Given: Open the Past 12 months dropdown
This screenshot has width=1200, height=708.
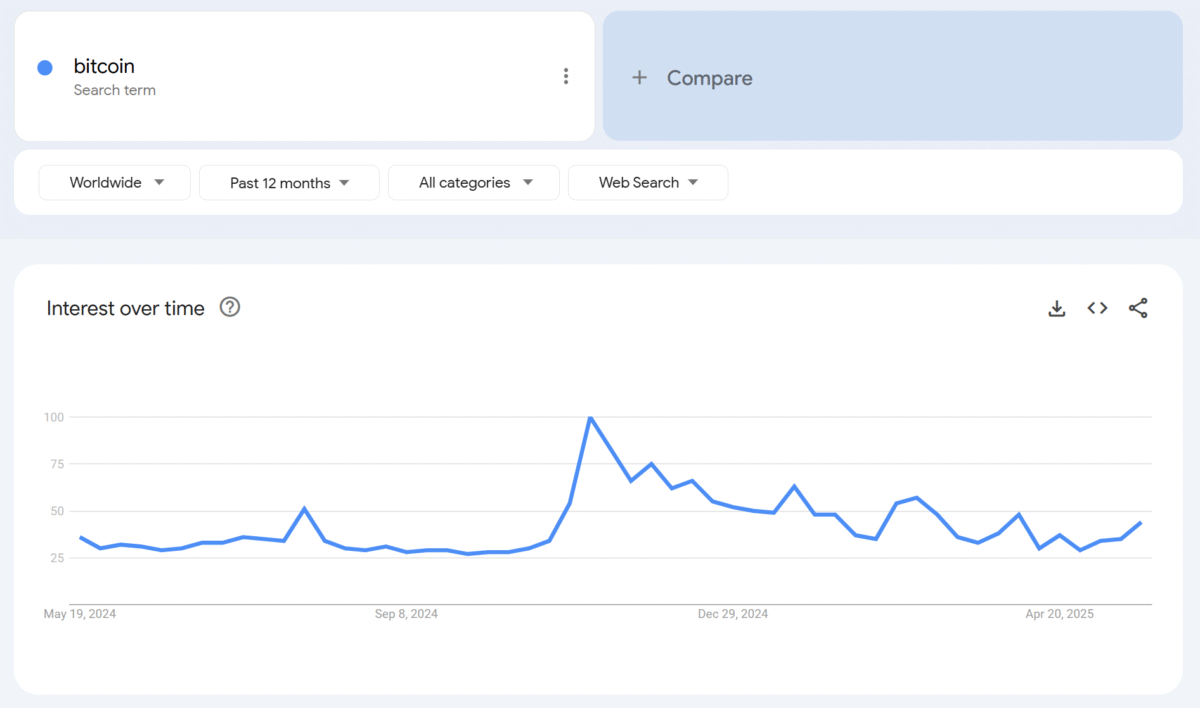Looking at the screenshot, I should tap(289, 183).
